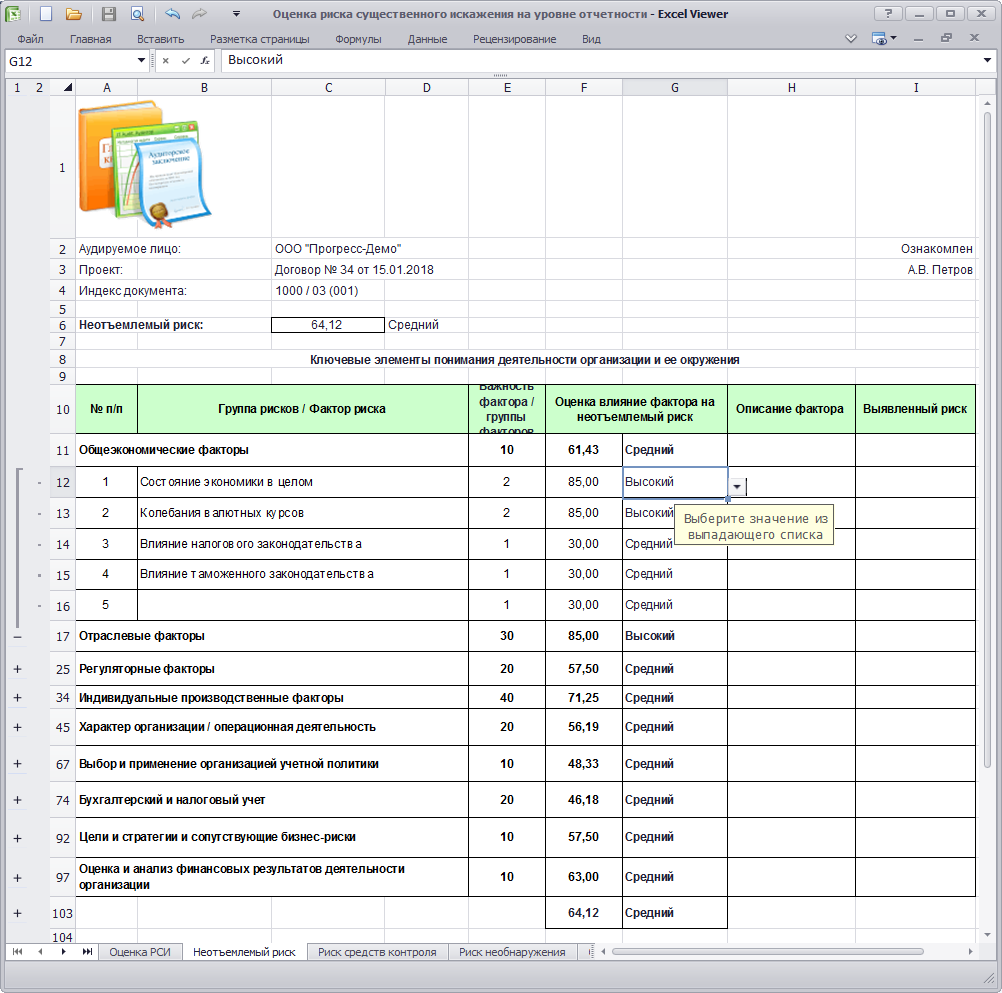Restore the workbook window inside Excel
Image resolution: width=1002 pixels, height=993 pixels.
(946, 38)
